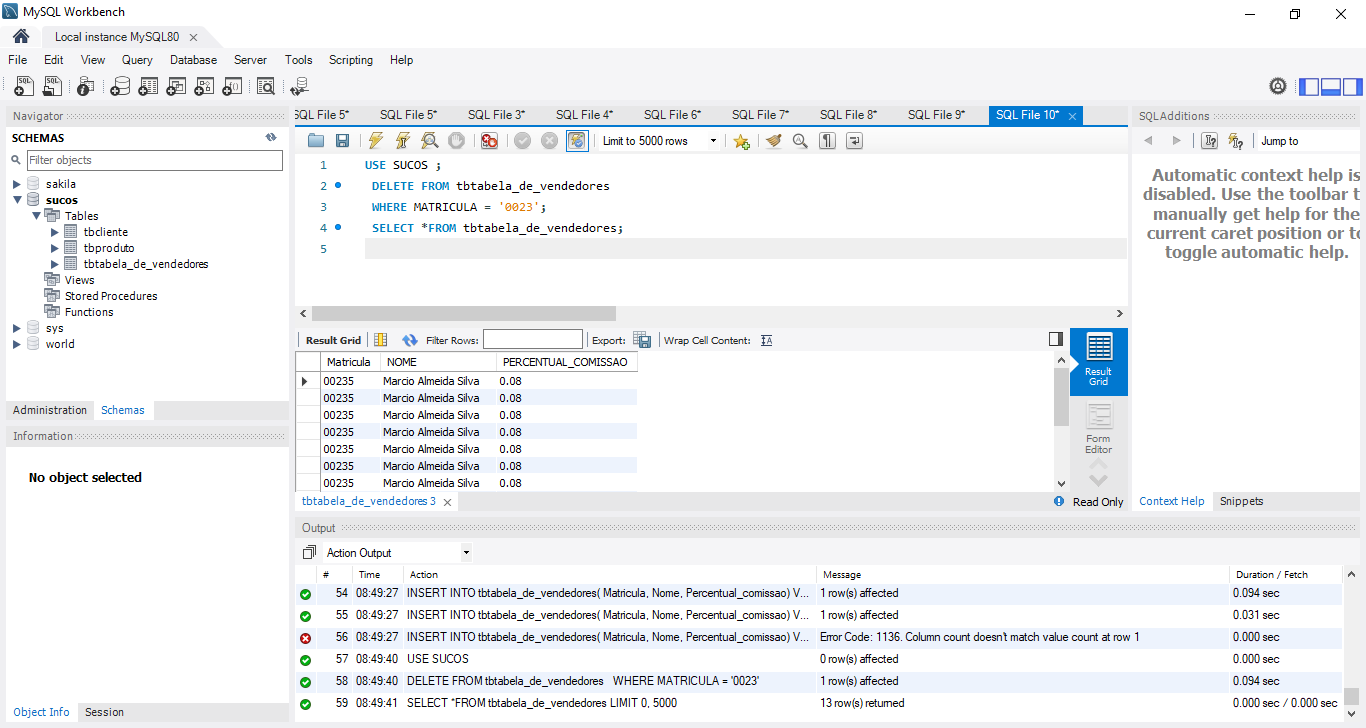Collapse the sucos schema
This screenshot has height=728, width=1366.
coord(17,200)
